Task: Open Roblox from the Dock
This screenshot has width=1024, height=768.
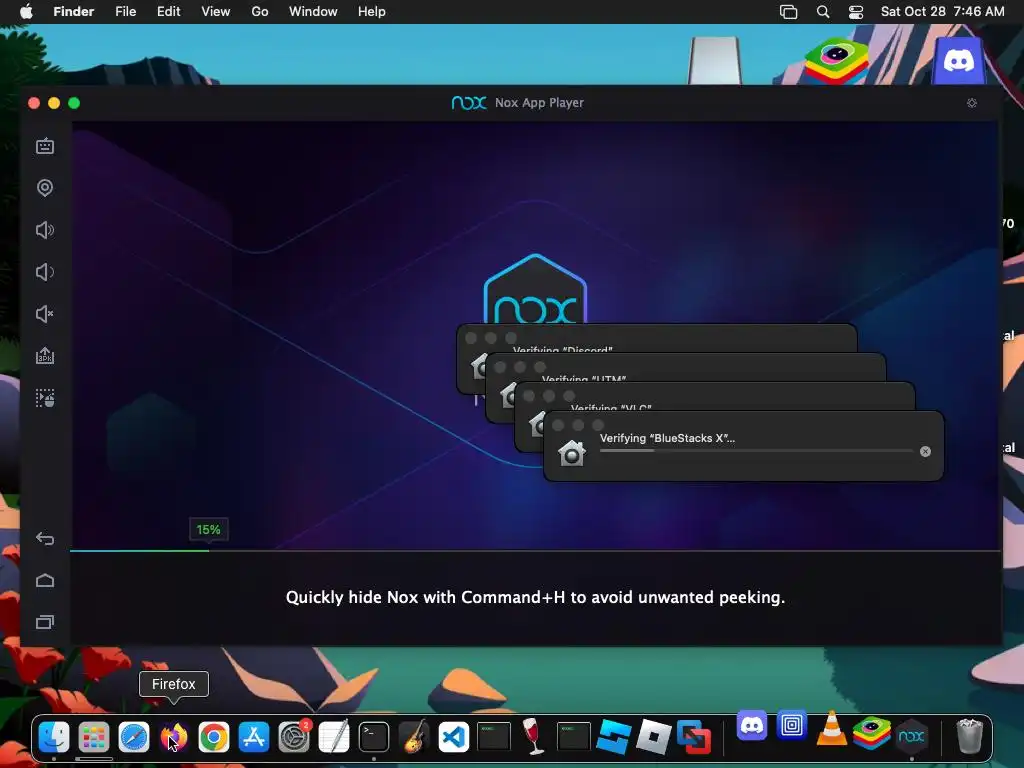Action: [x=654, y=737]
